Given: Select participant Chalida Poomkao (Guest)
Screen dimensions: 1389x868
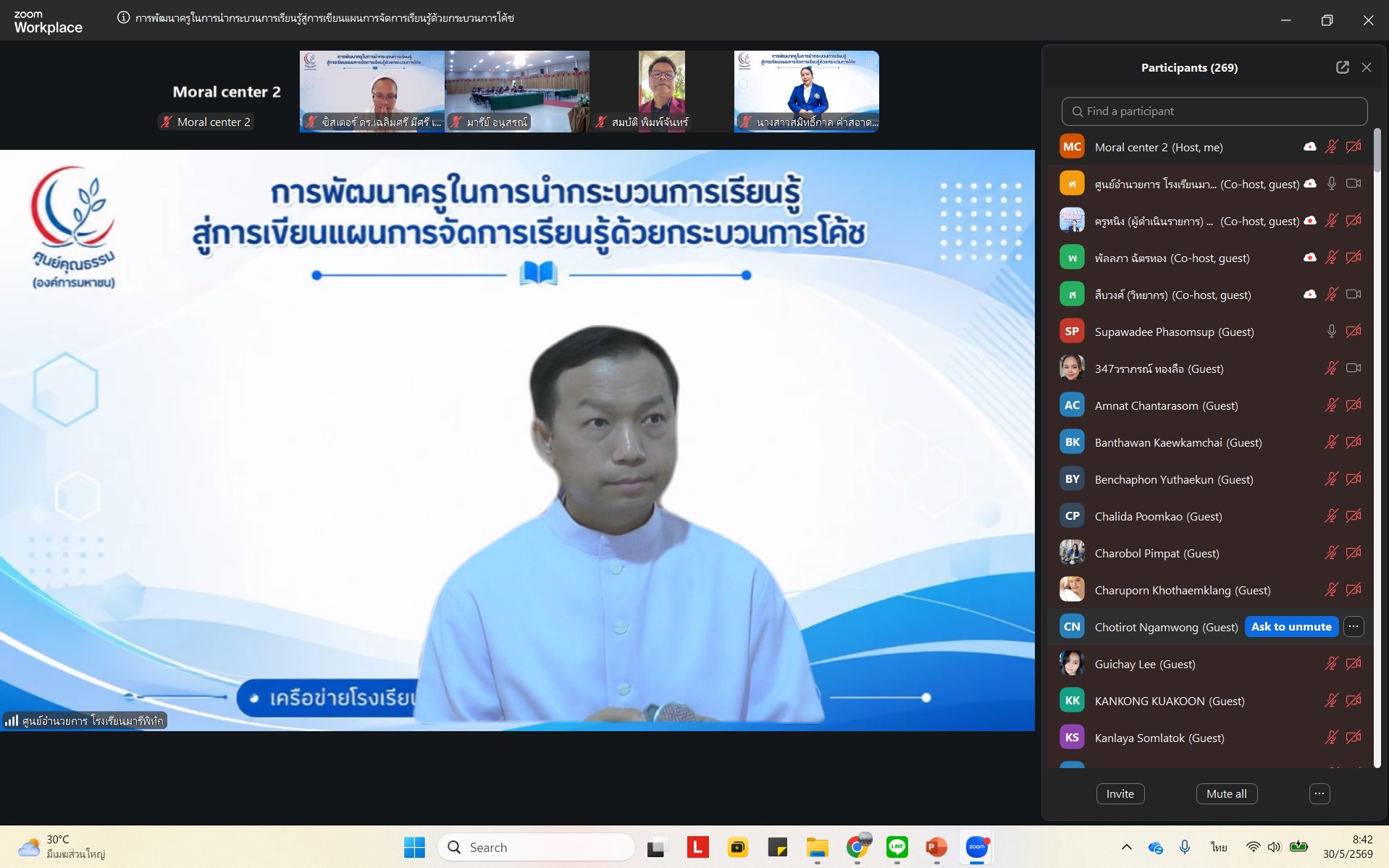Looking at the screenshot, I should tap(1211, 516).
